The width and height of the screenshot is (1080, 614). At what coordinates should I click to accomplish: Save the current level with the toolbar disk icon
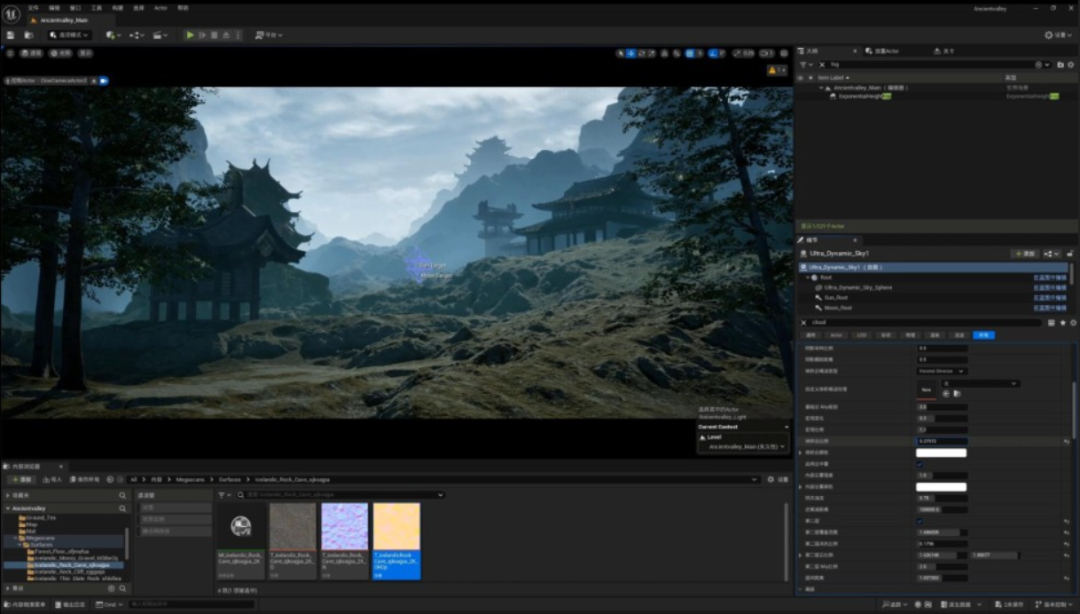pos(10,35)
